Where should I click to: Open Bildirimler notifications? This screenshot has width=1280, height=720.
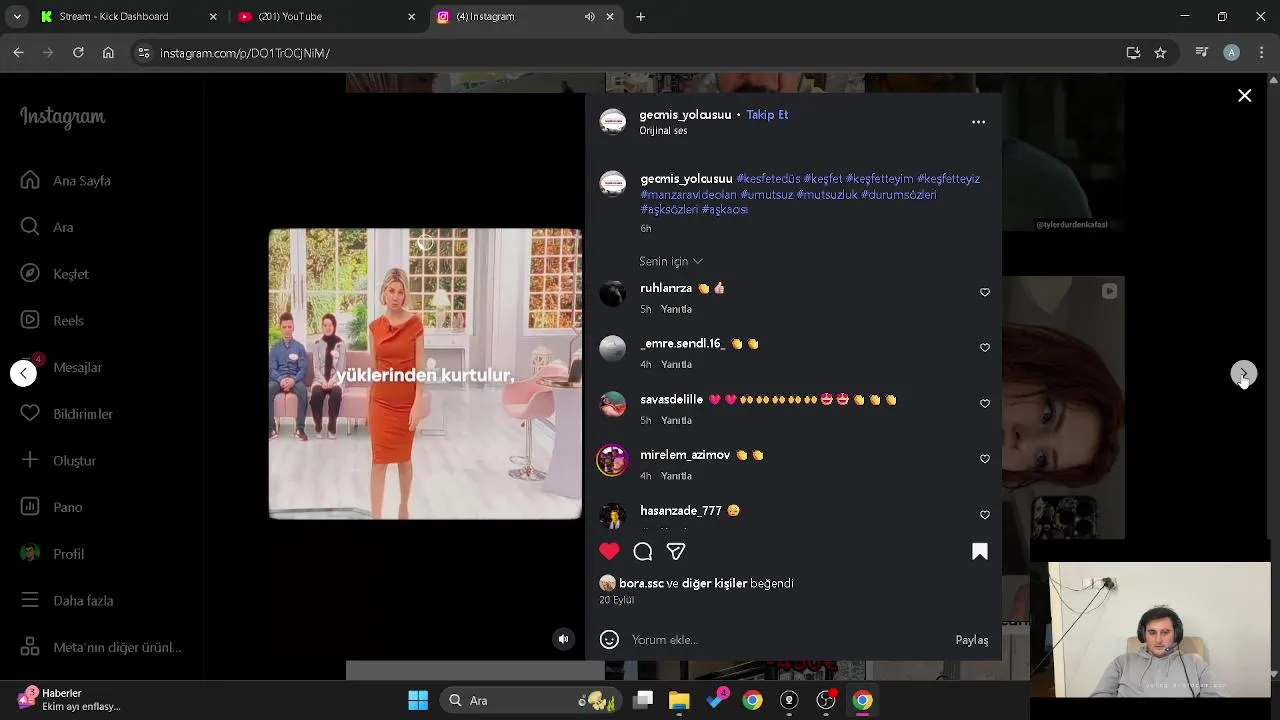(67, 414)
